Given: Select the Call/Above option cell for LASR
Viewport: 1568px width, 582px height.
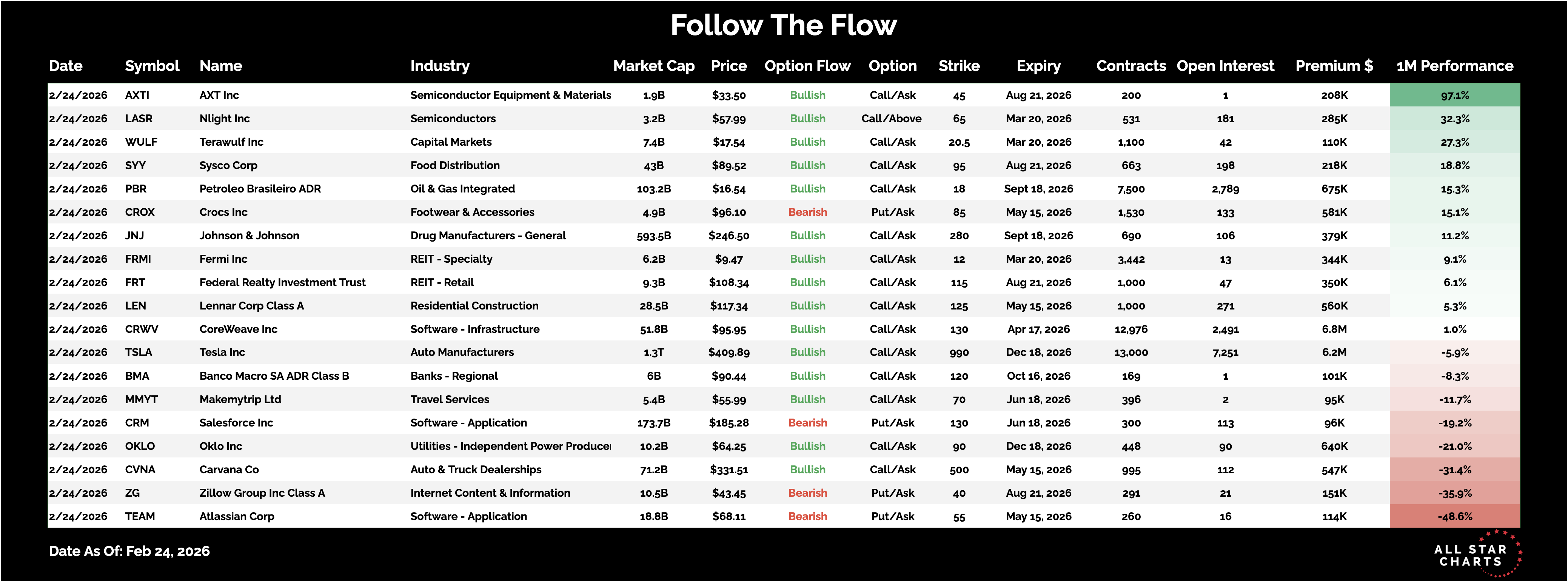Looking at the screenshot, I should [x=891, y=119].
